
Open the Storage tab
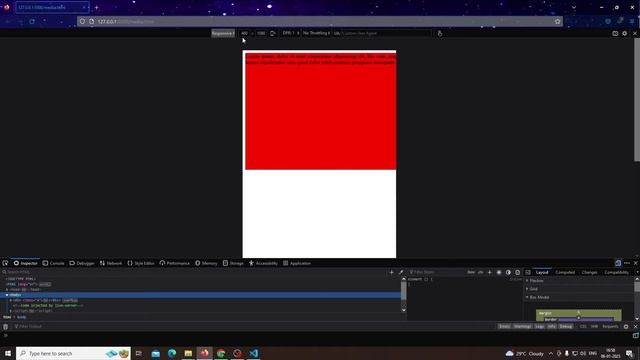point(233,263)
